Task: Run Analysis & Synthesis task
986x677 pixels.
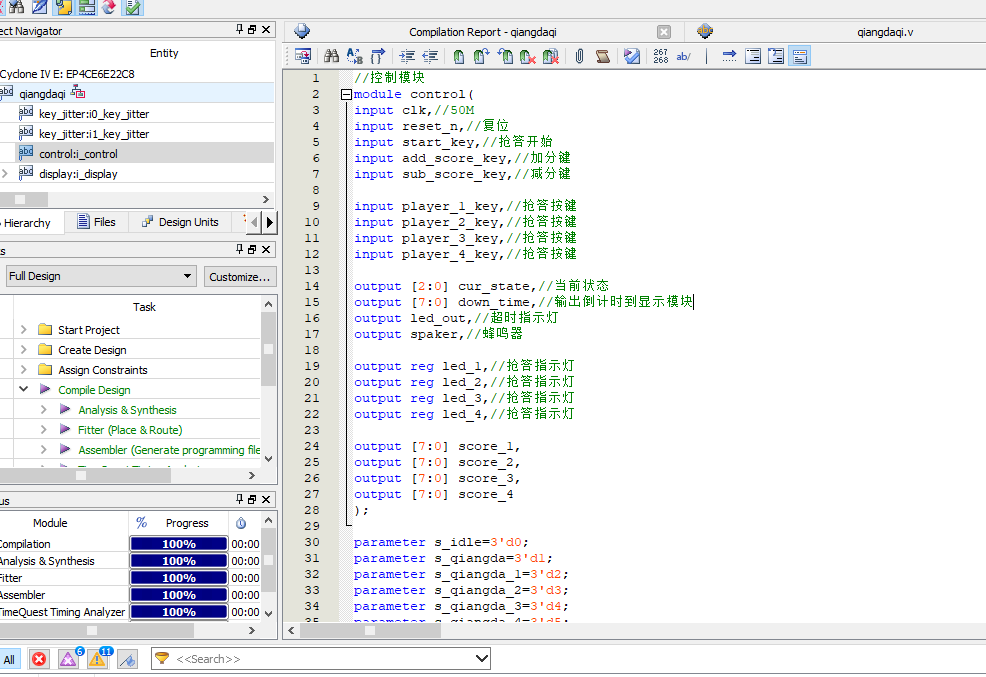Action: coord(127,410)
